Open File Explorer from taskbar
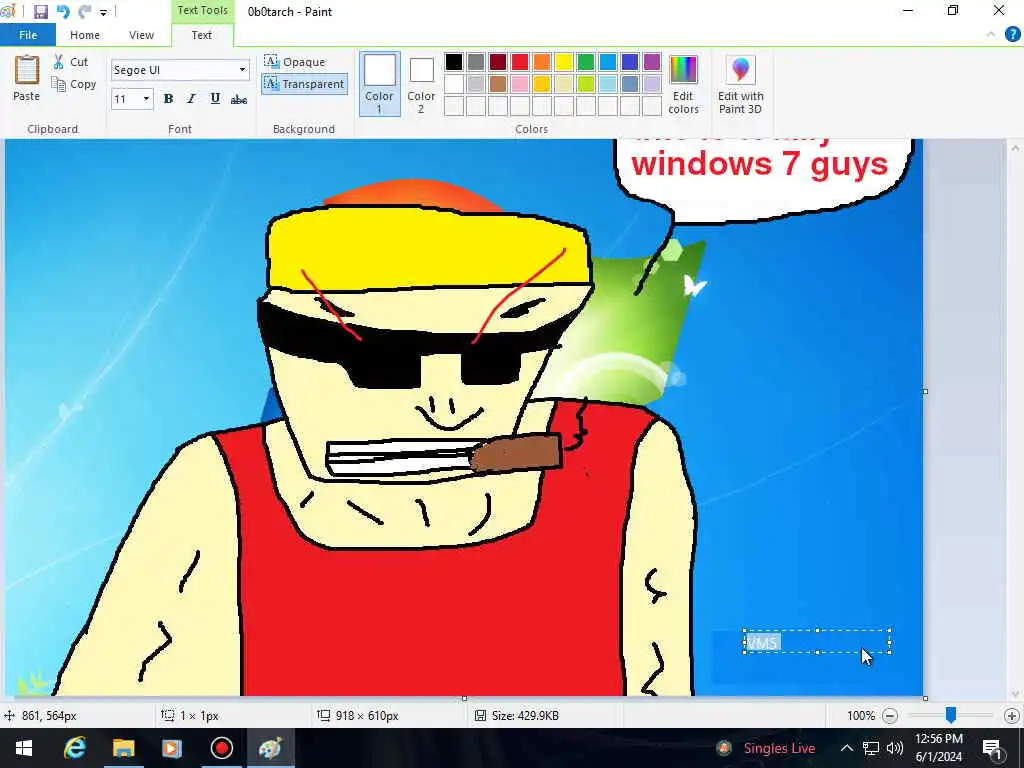The height and width of the screenshot is (768, 1024). coord(123,748)
